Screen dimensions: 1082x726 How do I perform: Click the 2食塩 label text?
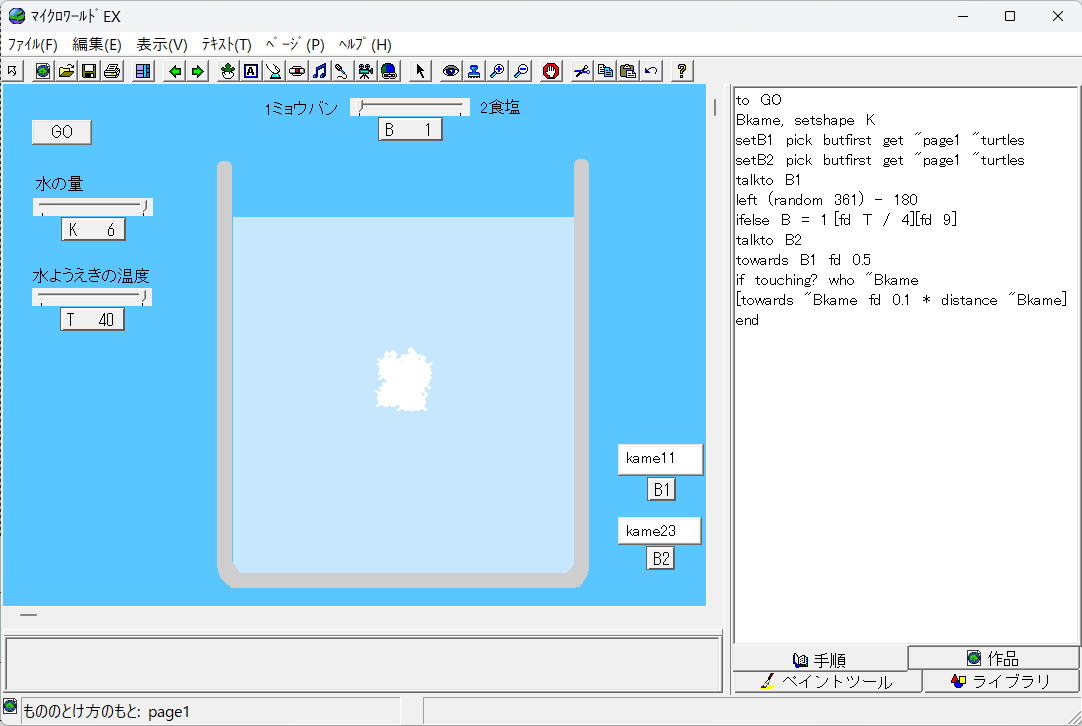click(500, 107)
